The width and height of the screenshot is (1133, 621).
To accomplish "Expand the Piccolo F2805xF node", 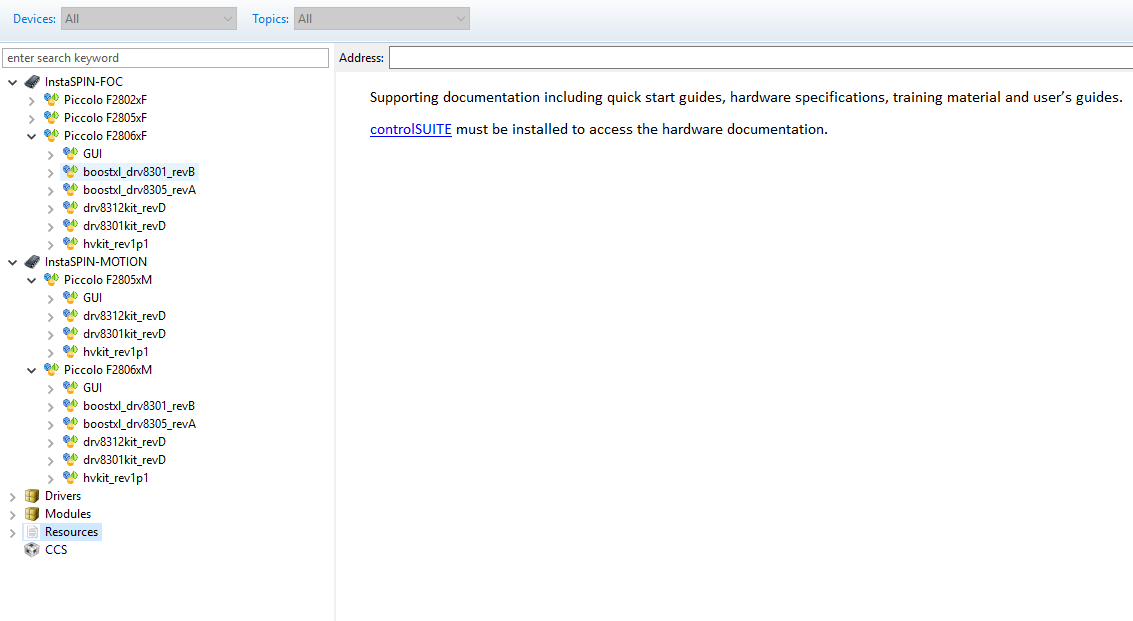I will tap(32, 119).
